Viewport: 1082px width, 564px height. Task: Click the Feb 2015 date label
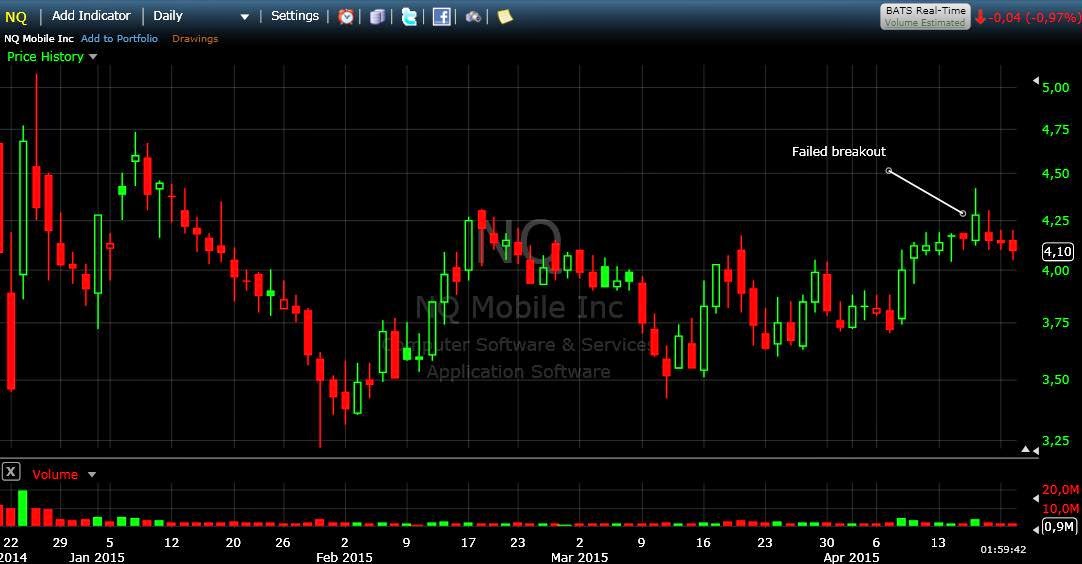click(x=344, y=557)
